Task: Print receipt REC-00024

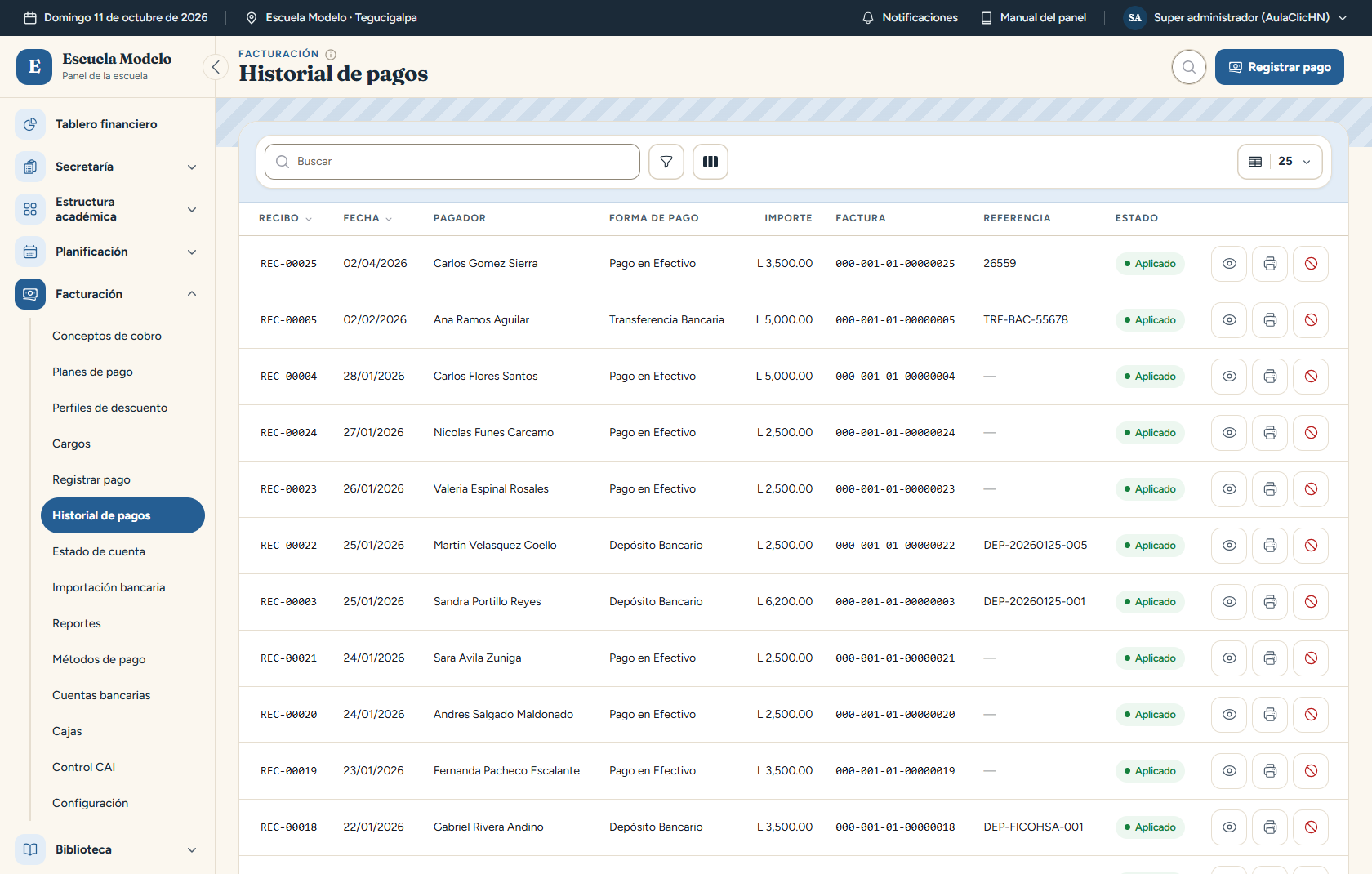Action: (1270, 433)
